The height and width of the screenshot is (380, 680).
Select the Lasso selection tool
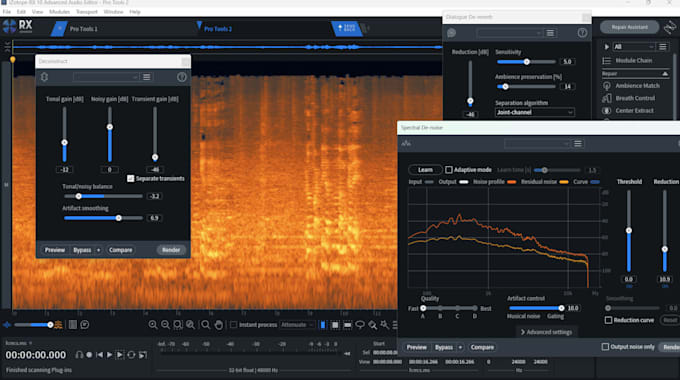(360, 324)
